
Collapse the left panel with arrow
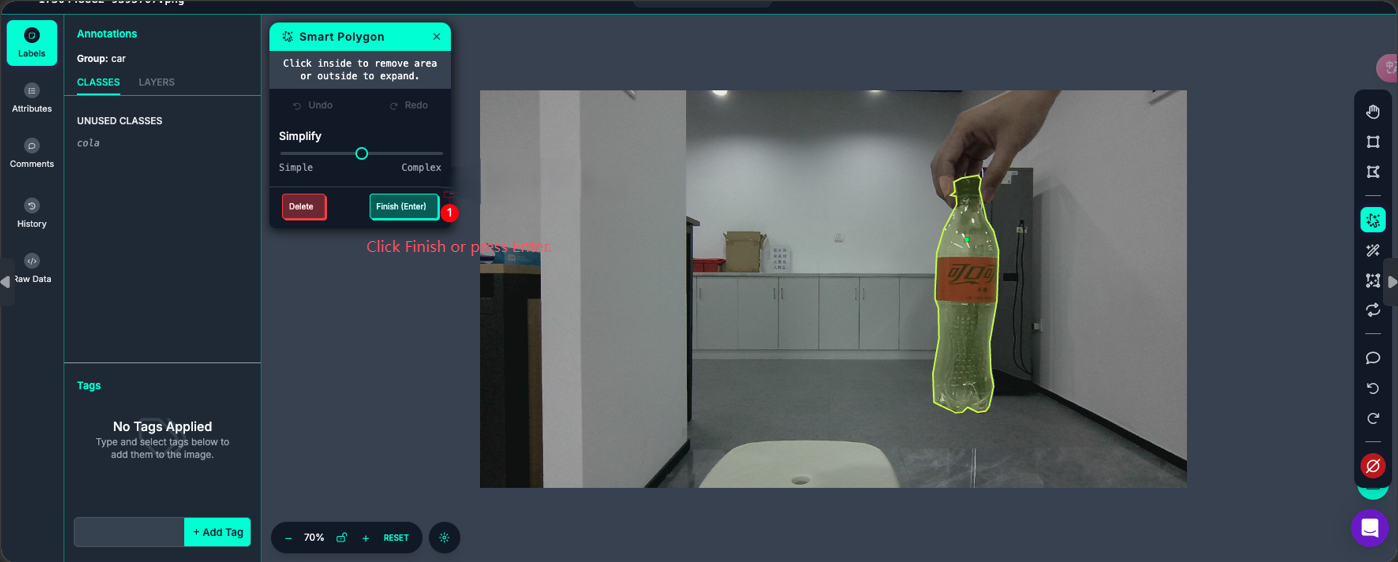pyautogui.click(x=6, y=282)
